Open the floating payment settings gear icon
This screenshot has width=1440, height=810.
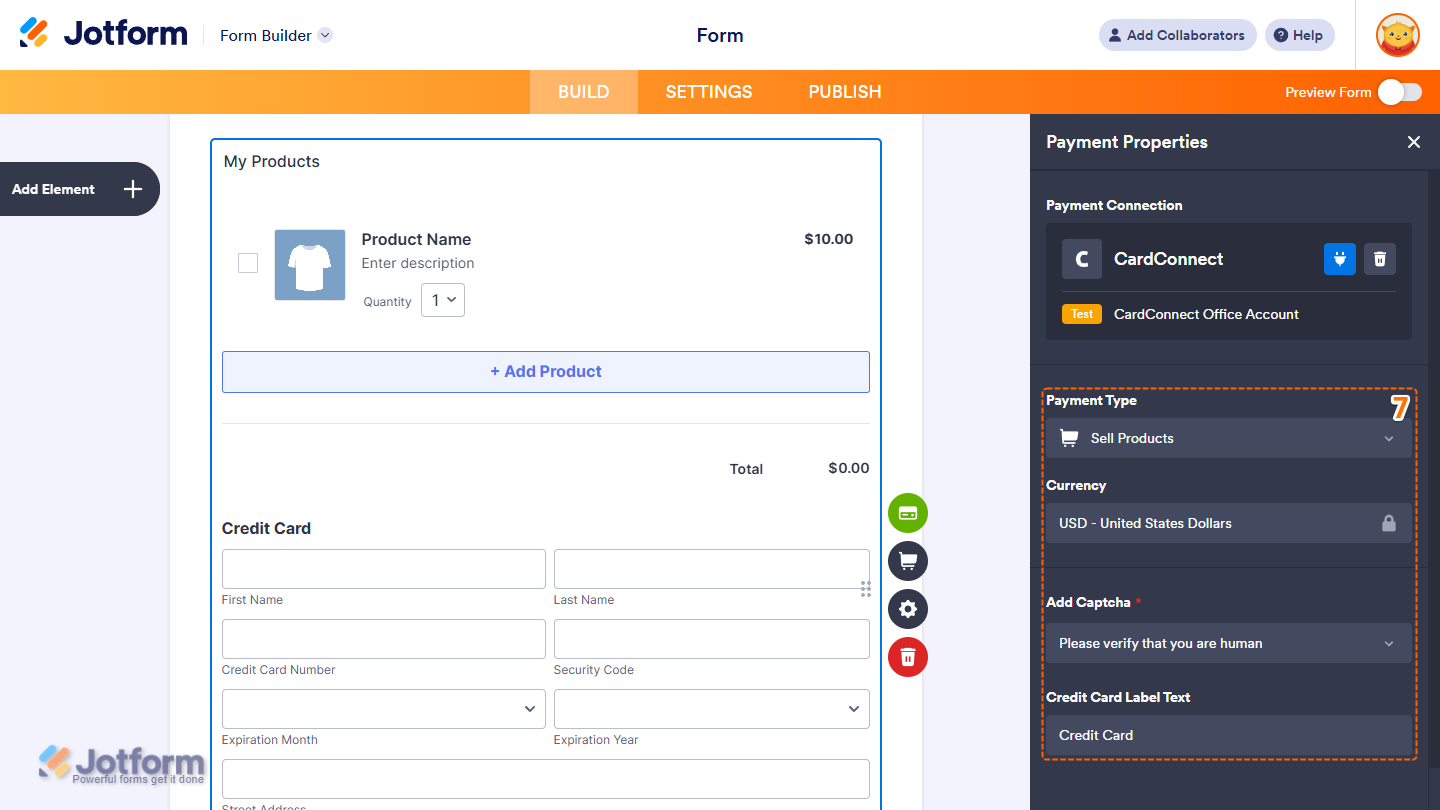[x=907, y=609]
